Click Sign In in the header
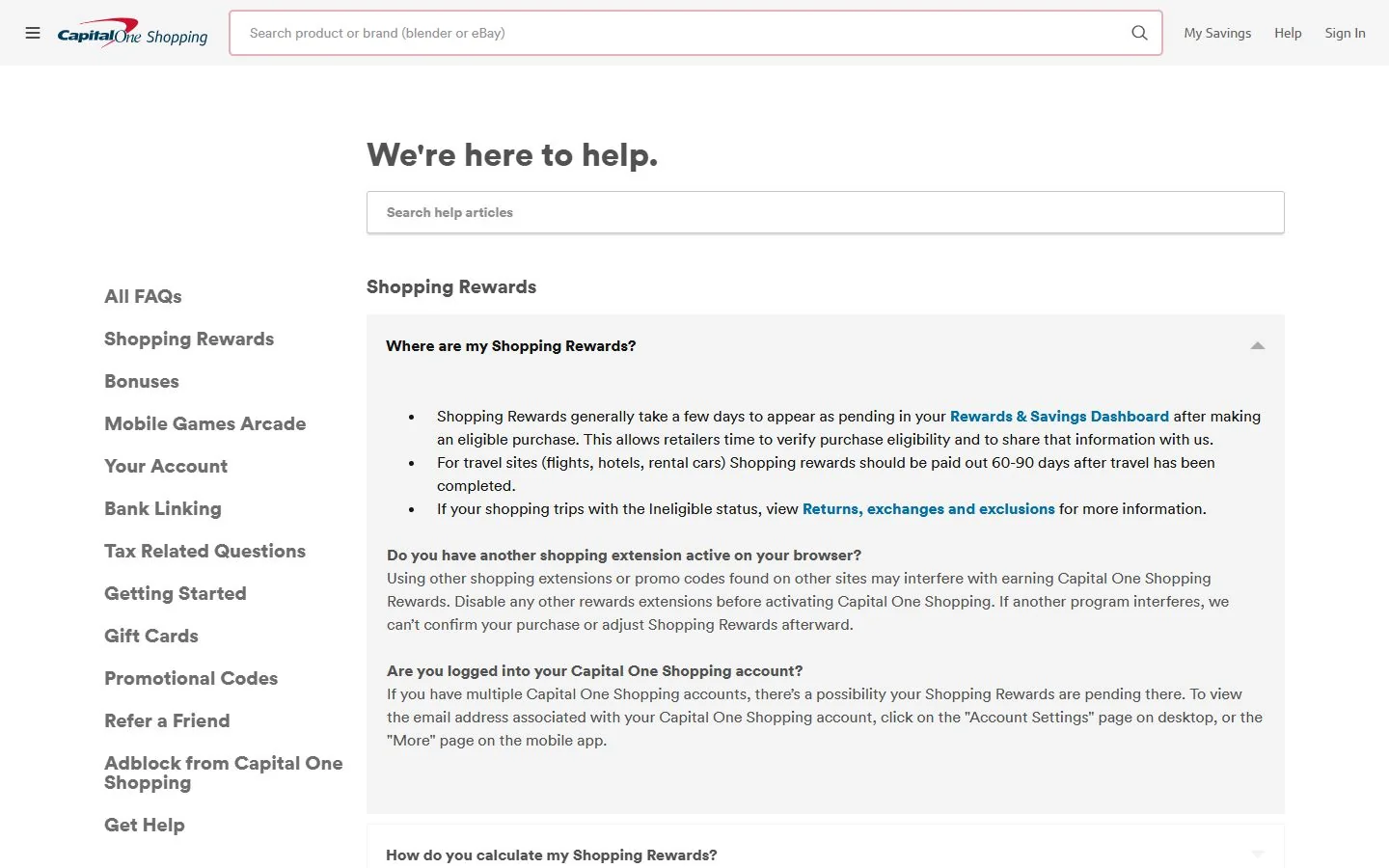The image size is (1389, 868). [x=1345, y=33]
